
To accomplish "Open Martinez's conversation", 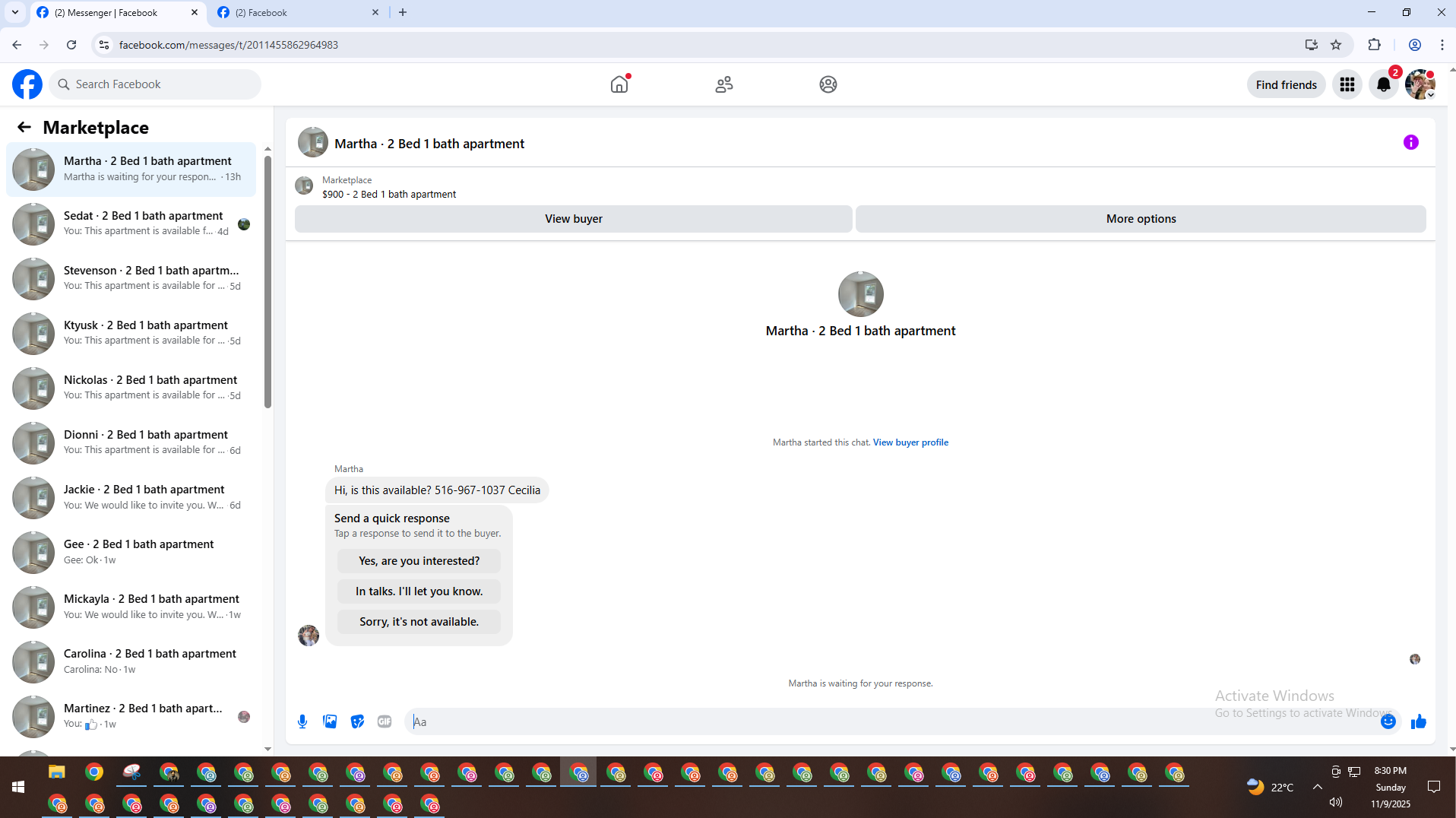I will click(131, 716).
